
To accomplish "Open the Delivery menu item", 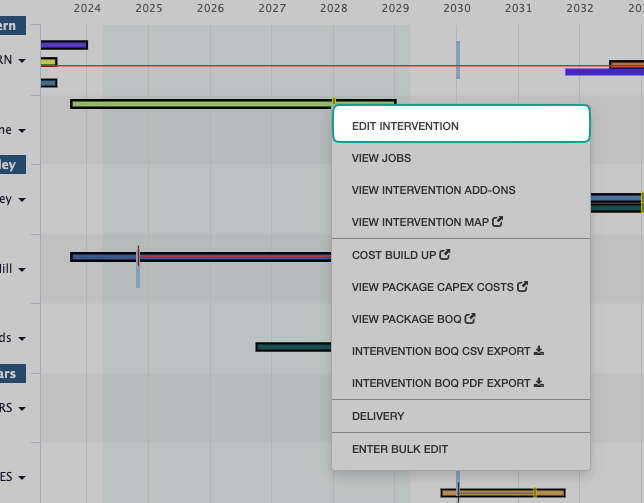I will click(x=378, y=416).
